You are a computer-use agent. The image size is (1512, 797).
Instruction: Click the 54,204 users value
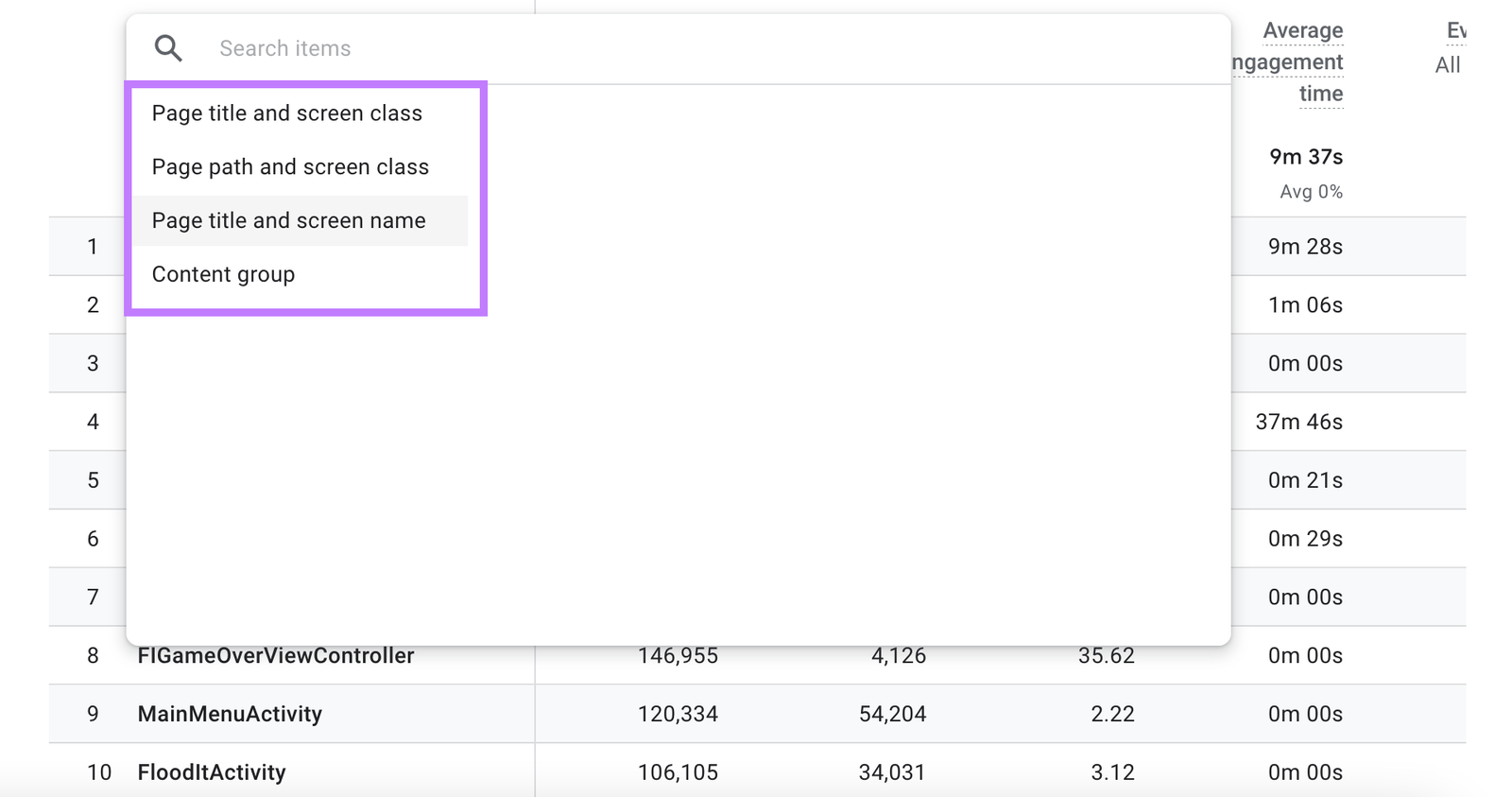coord(892,714)
